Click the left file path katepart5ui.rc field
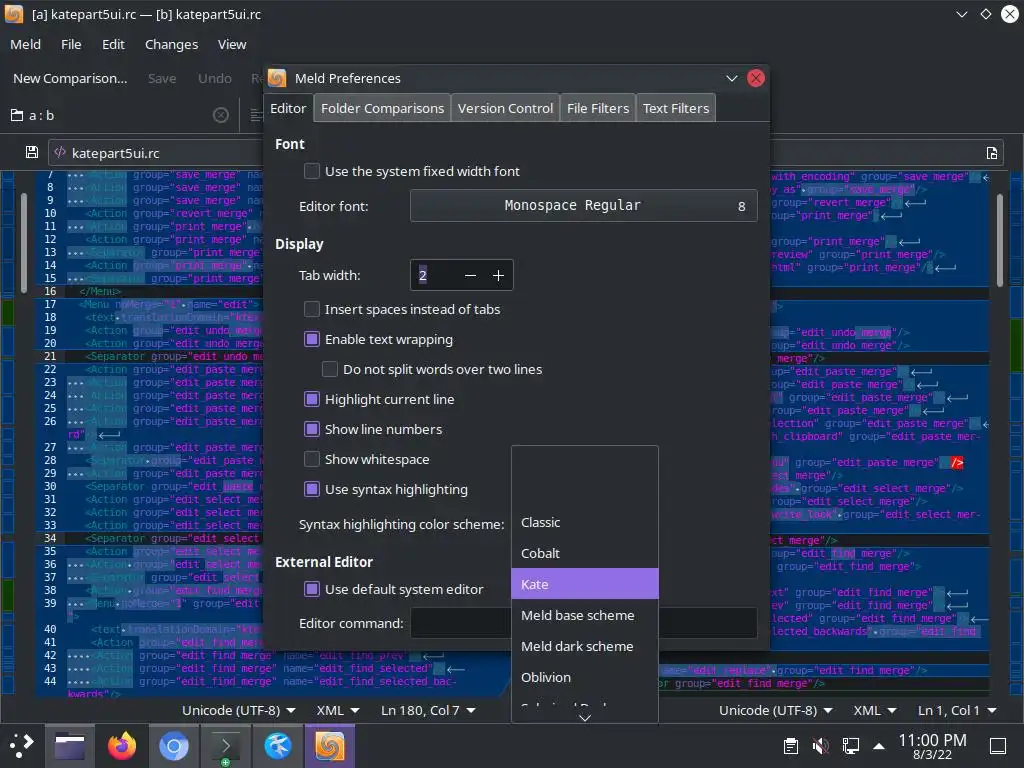The height and width of the screenshot is (768, 1024). pyautogui.click(x=157, y=153)
